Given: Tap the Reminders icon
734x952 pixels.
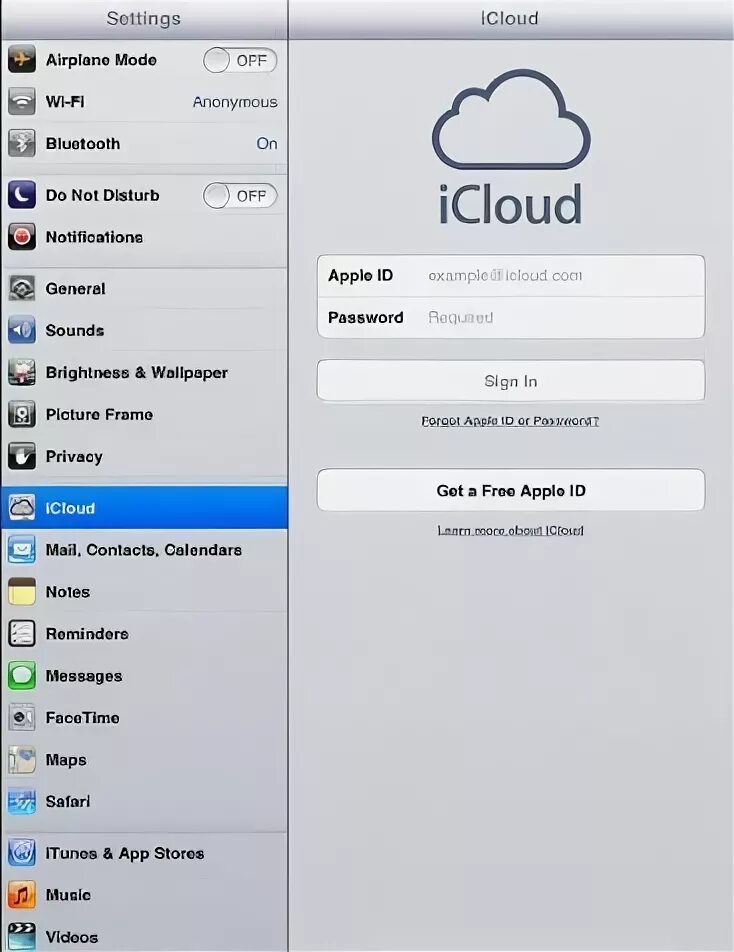Looking at the screenshot, I should pos(22,633).
